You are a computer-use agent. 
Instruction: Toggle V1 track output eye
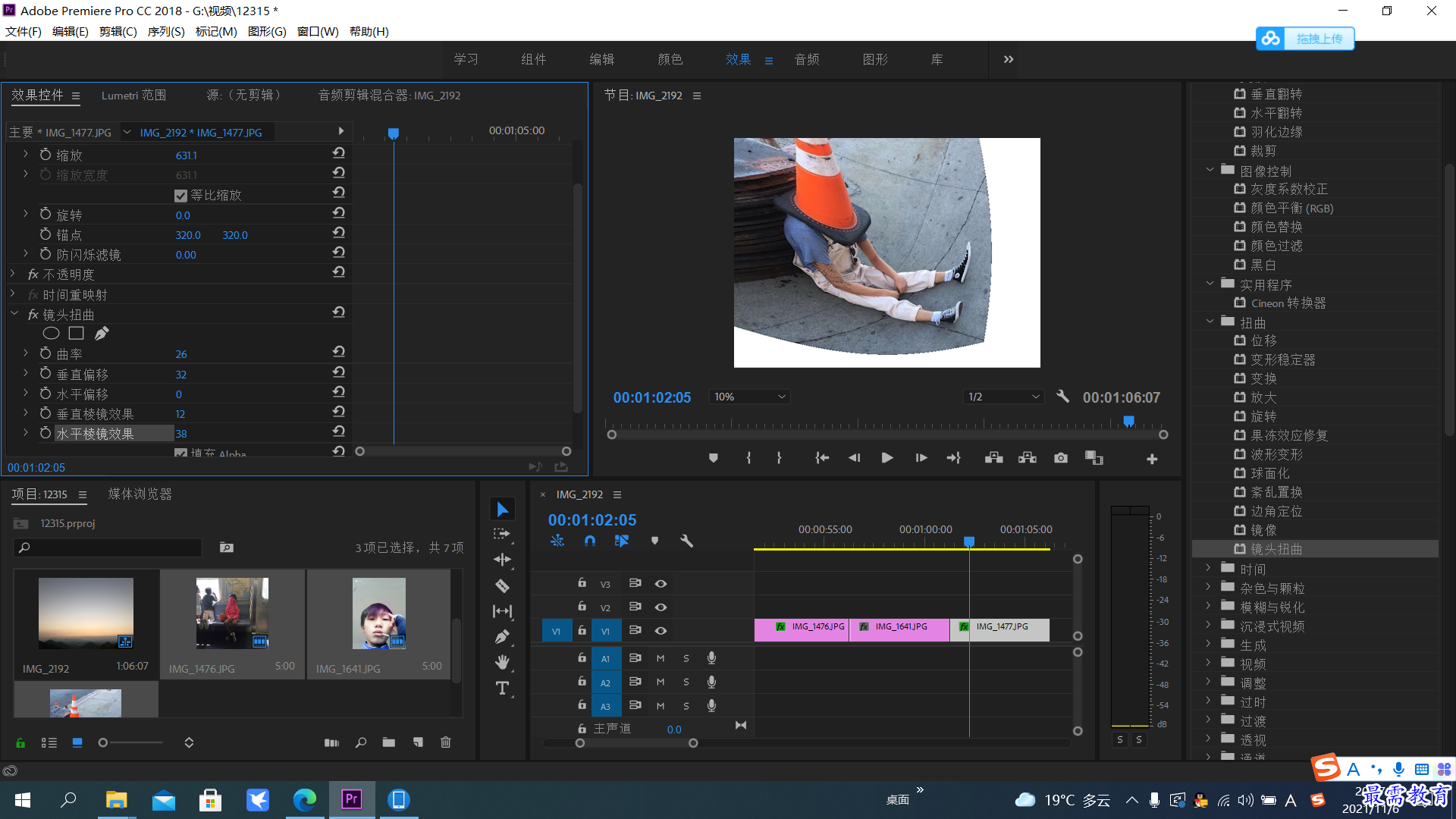(x=661, y=631)
